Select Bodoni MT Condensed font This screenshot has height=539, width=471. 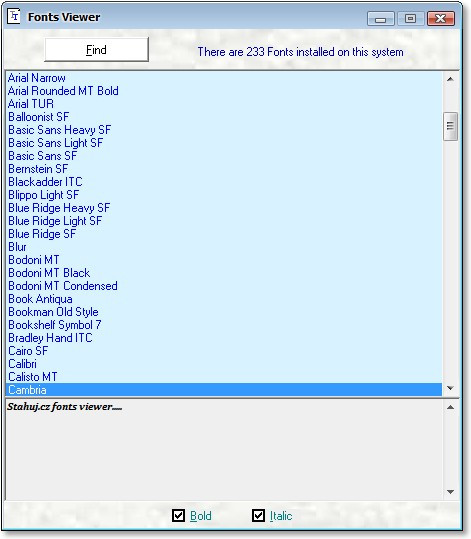tap(224, 286)
